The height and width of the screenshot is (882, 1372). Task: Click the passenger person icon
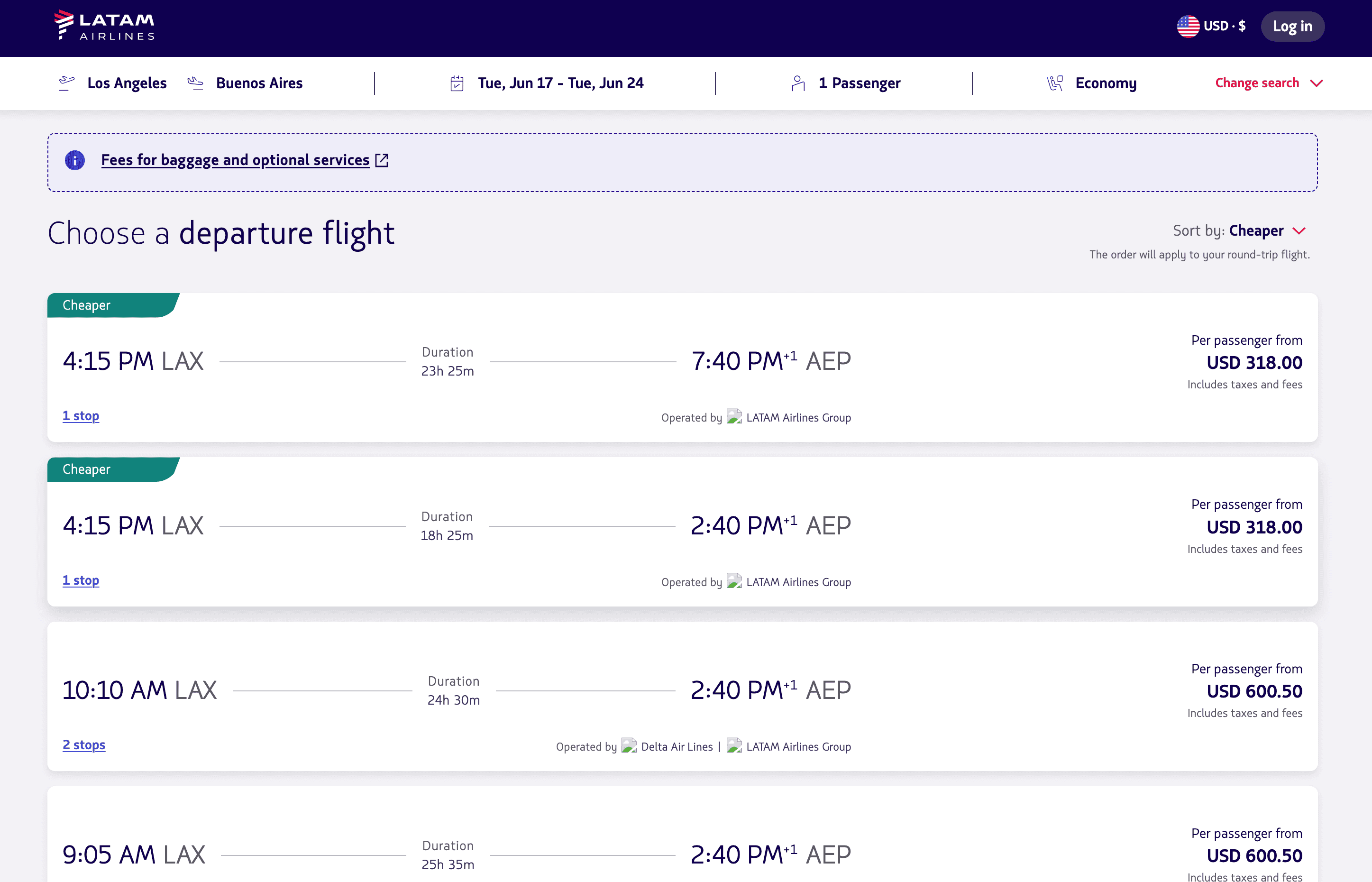coord(798,83)
